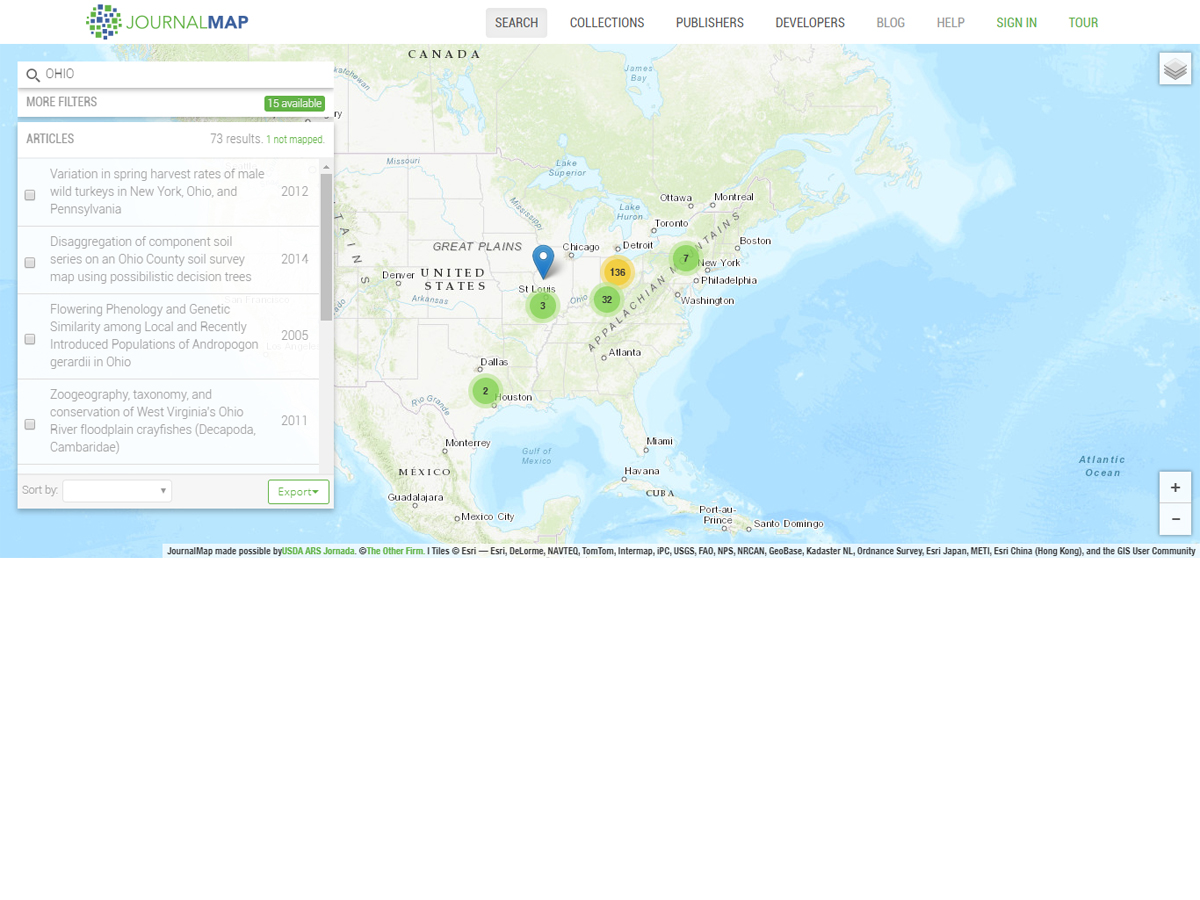This screenshot has height=900, width=1200.
Task: Select the wild turkeys article checkbox
Action: click(x=30, y=195)
